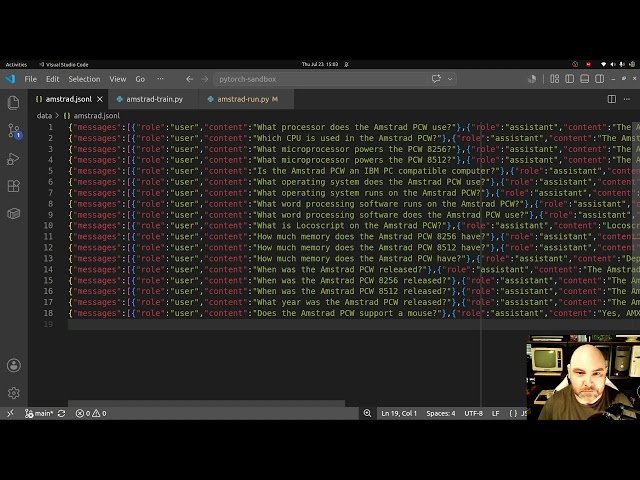Click text "What processor does the Amstrad PCW use?"
This screenshot has height=480, width=640.
354,127
